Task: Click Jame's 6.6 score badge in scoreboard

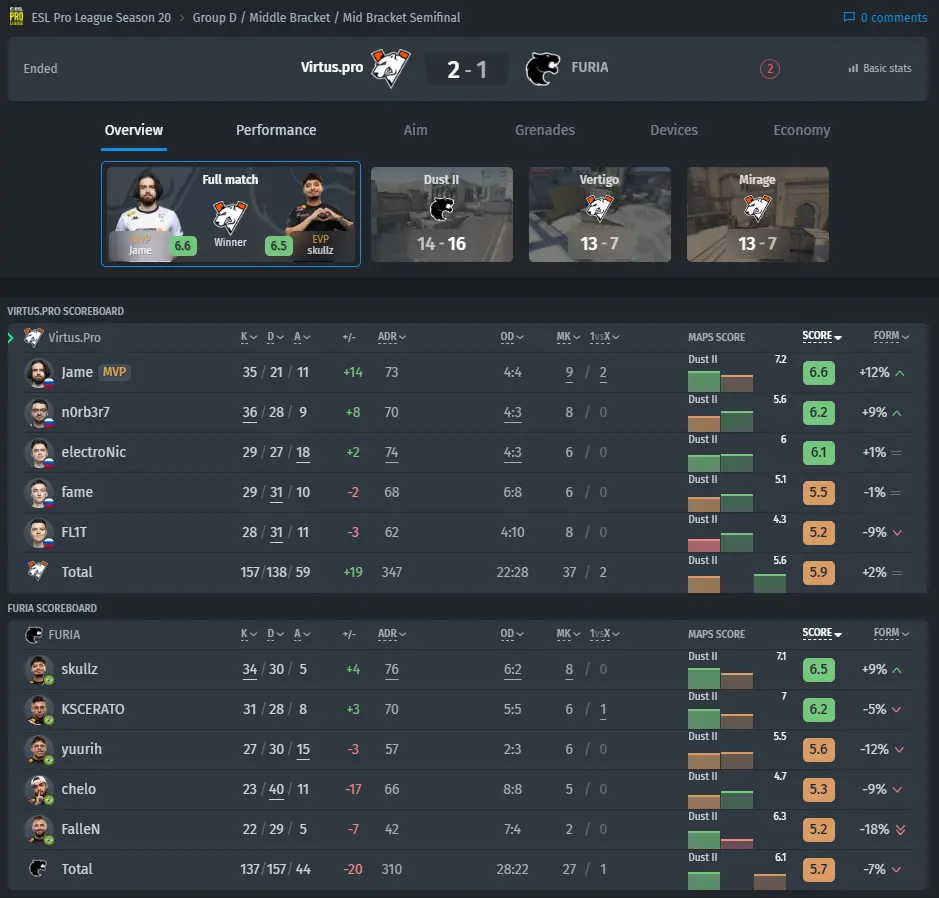Action: pyautogui.click(x=818, y=372)
